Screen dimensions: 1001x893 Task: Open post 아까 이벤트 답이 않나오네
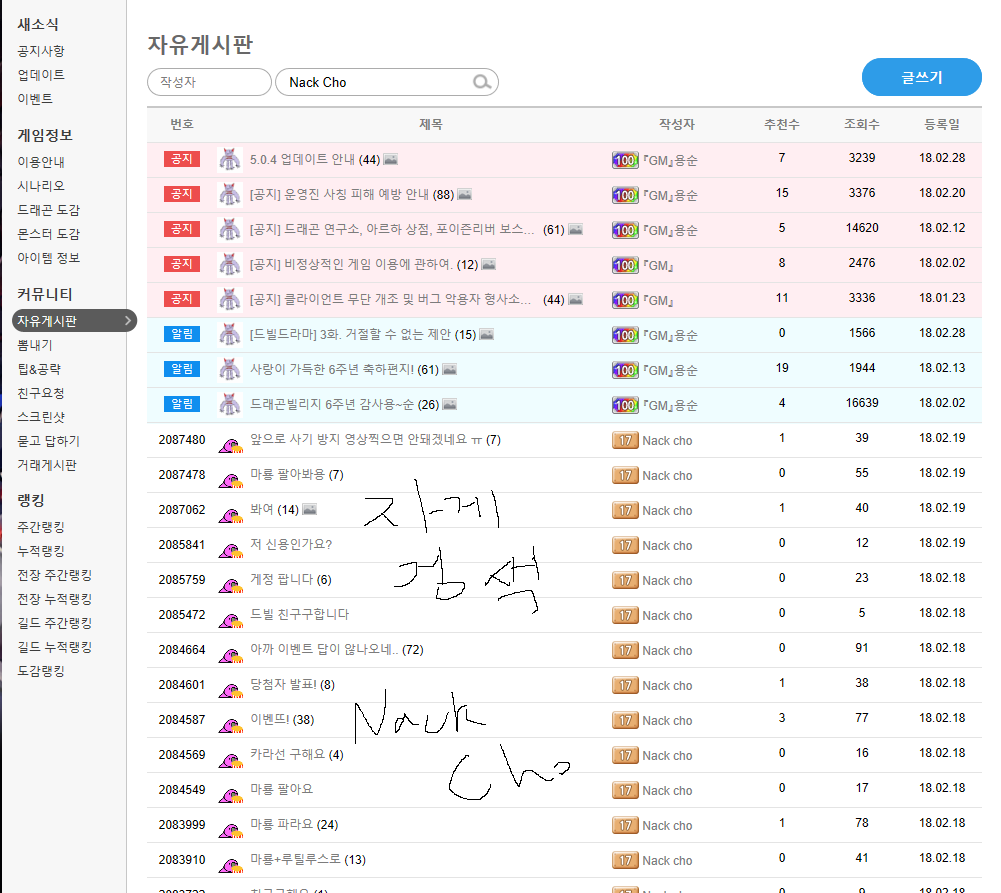click(324, 650)
